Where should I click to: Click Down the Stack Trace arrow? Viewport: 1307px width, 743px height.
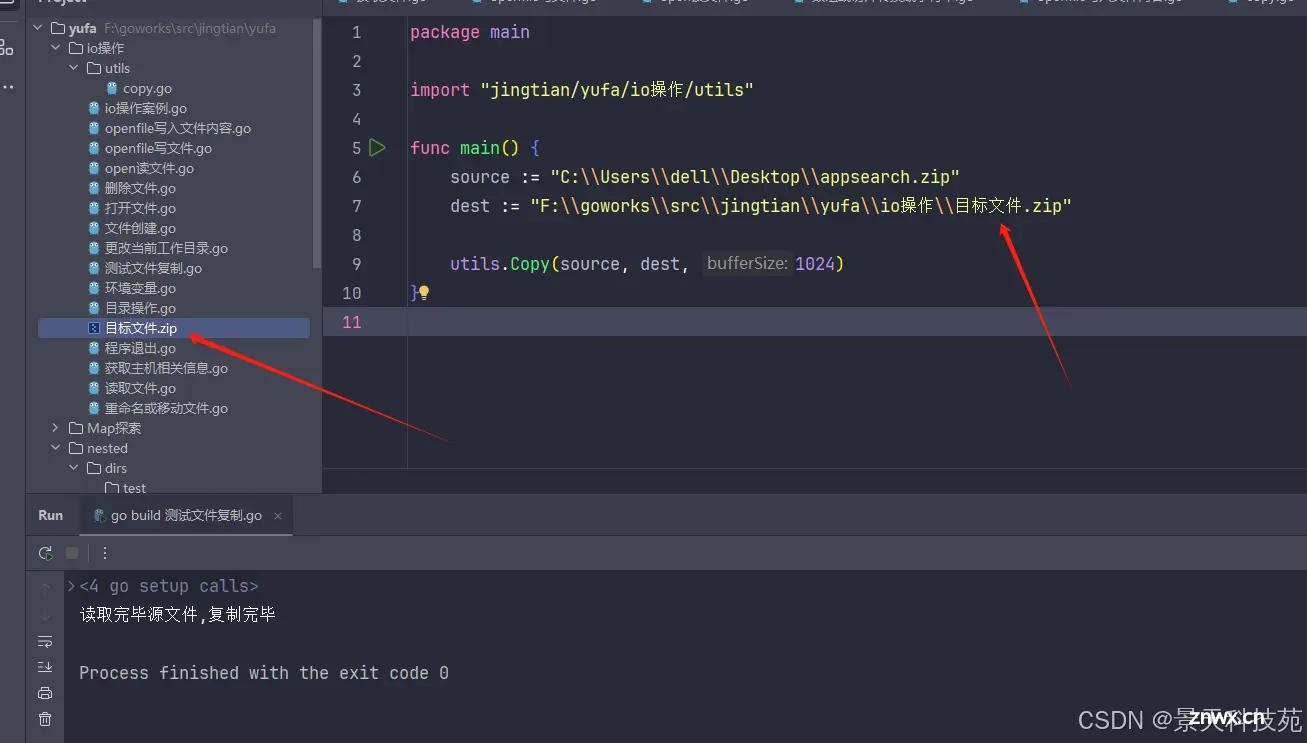click(x=45, y=615)
